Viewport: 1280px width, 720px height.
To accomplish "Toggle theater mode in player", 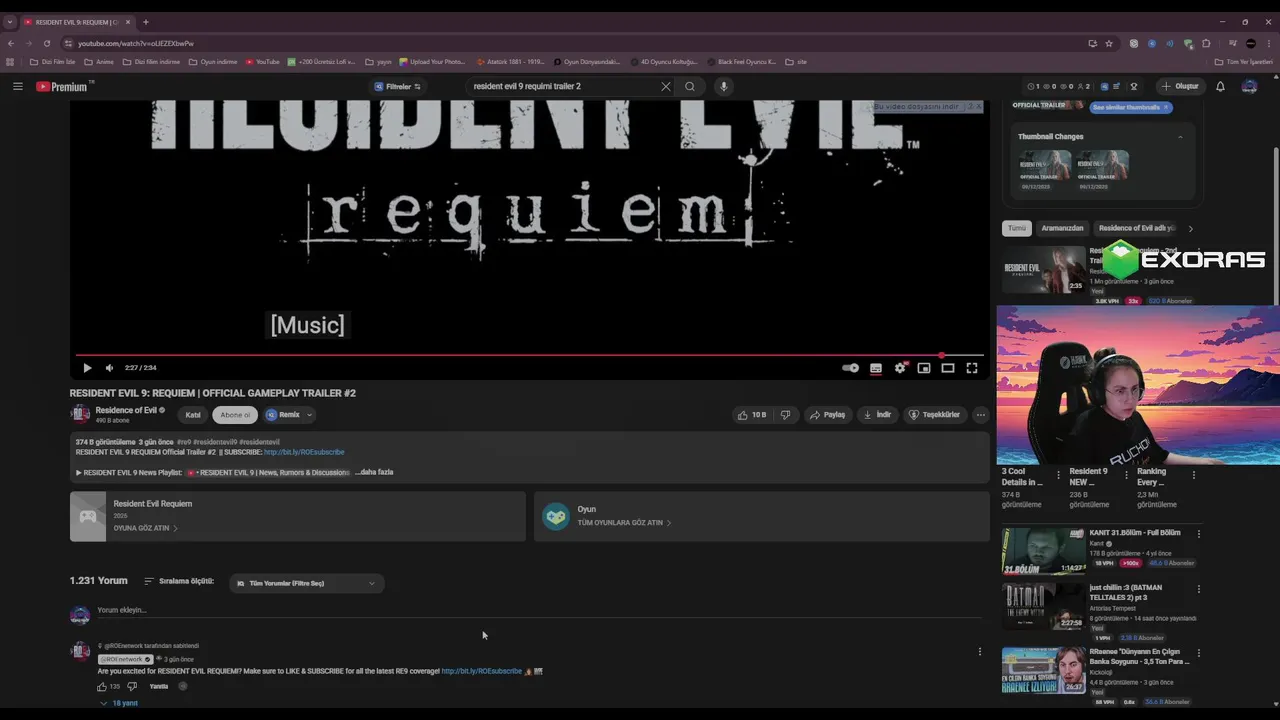I will pyautogui.click(x=948, y=368).
